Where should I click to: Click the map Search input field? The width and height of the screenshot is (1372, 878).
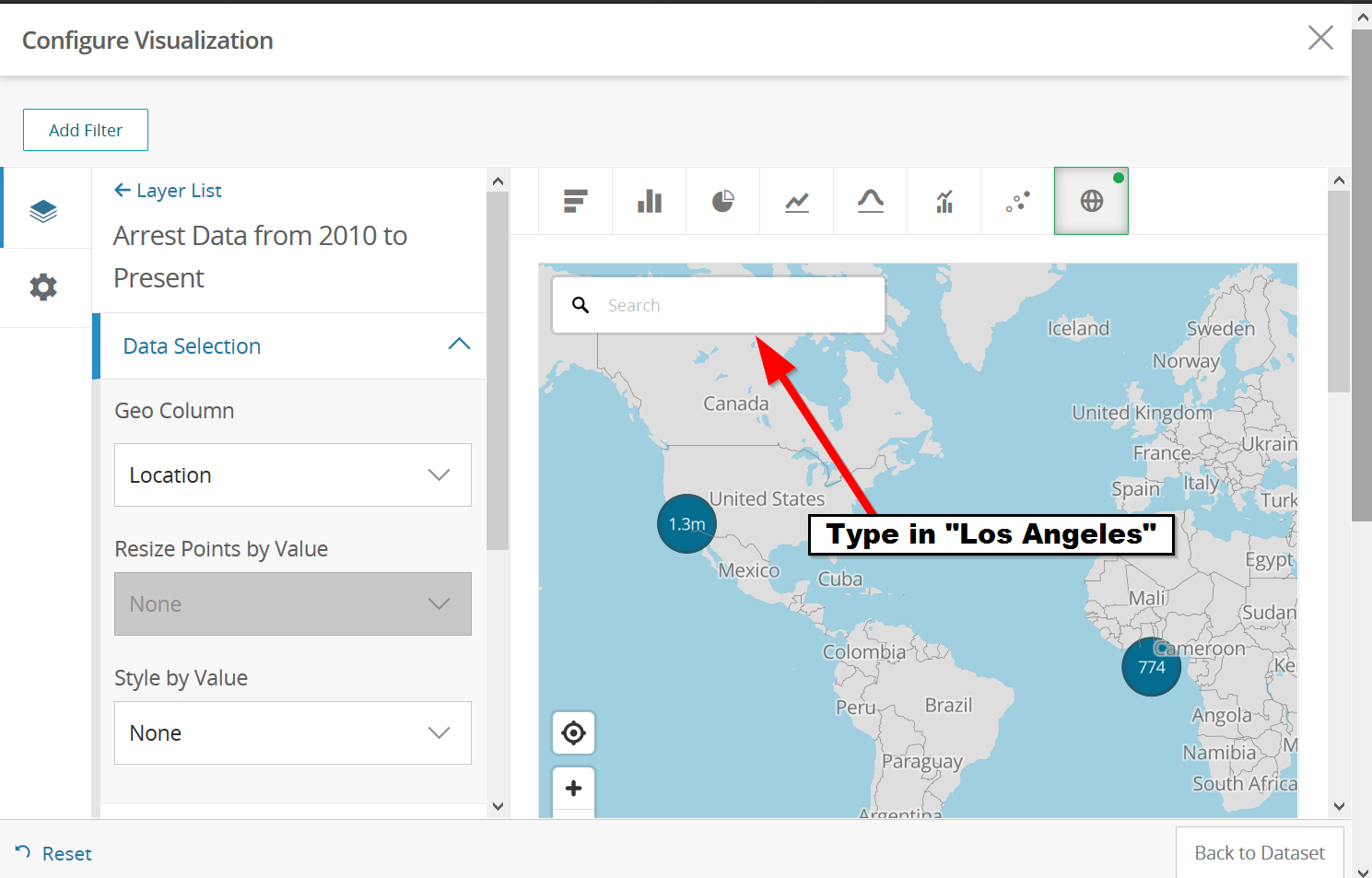click(719, 305)
